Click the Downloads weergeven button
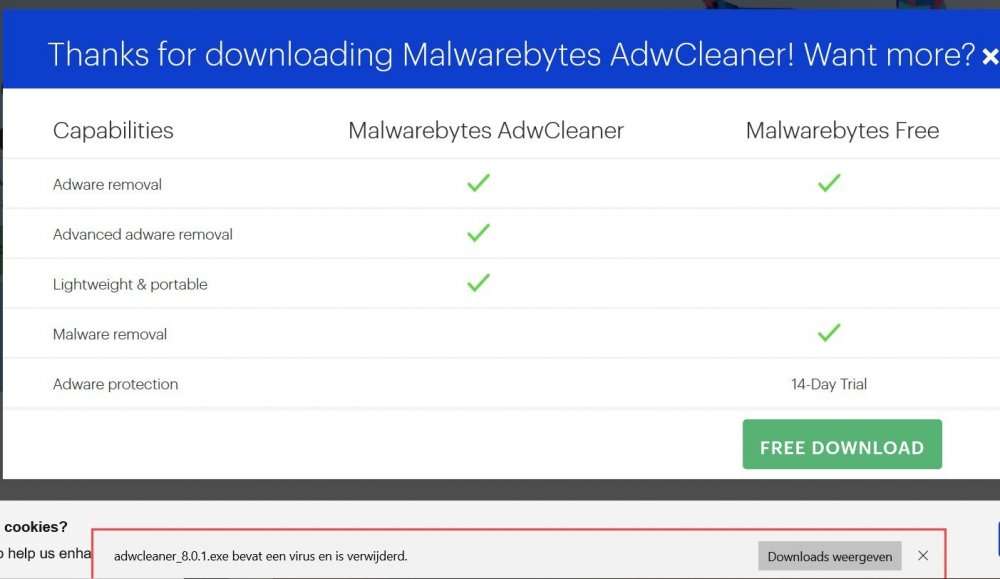This screenshot has width=1000, height=579. tap(829, 556)
